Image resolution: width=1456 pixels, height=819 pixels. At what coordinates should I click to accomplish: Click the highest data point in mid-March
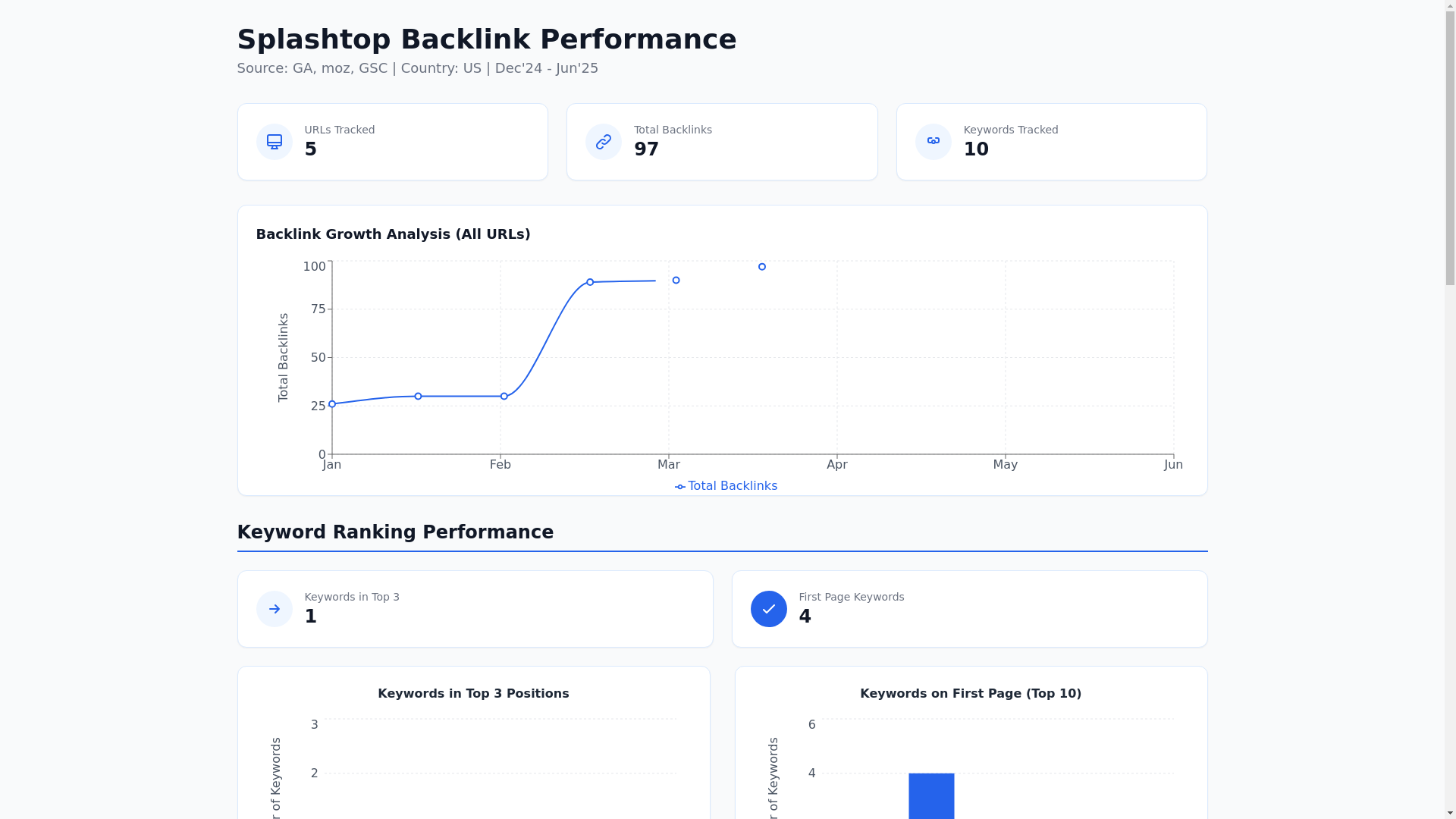click(x=762, y=267)
